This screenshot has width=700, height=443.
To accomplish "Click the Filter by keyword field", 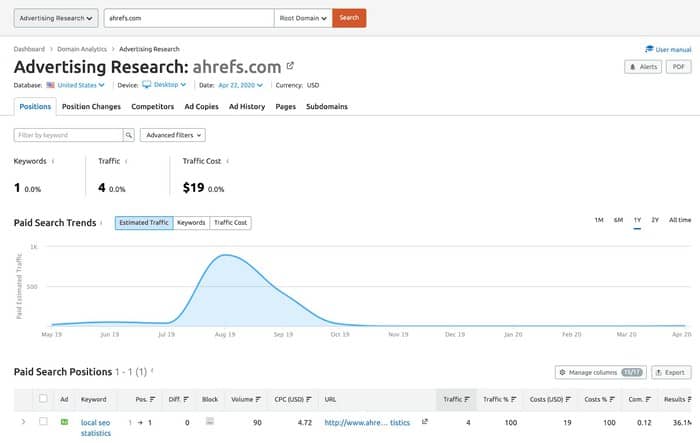I will click(68, 135).
